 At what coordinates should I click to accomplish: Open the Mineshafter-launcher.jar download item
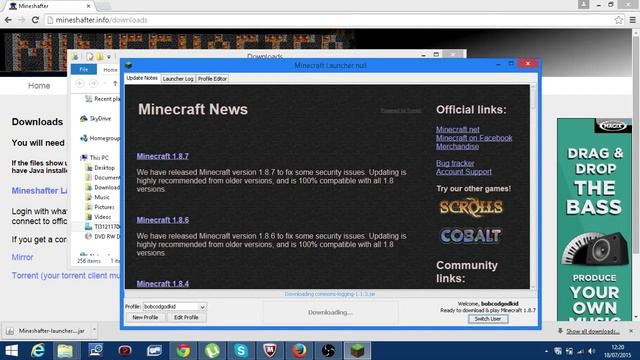click(47, 331)
